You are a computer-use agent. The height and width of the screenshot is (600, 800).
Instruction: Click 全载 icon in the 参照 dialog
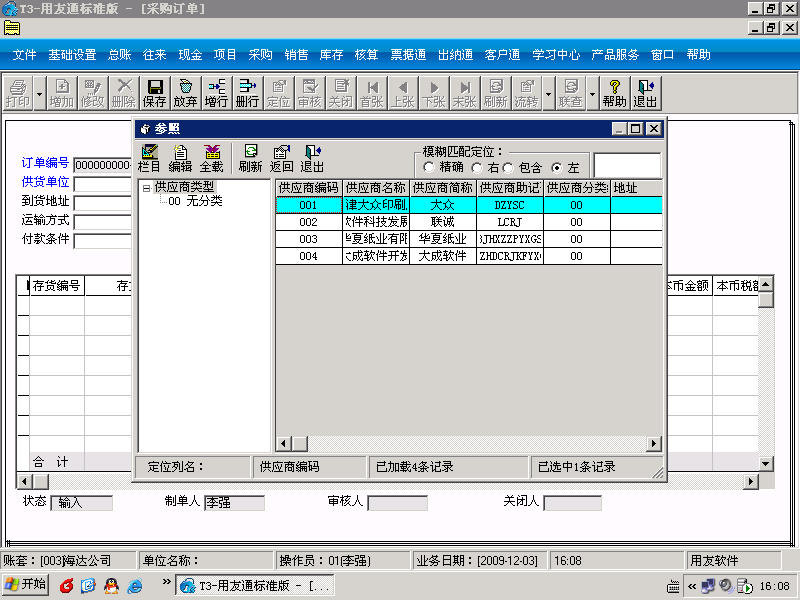coord(212,158)
